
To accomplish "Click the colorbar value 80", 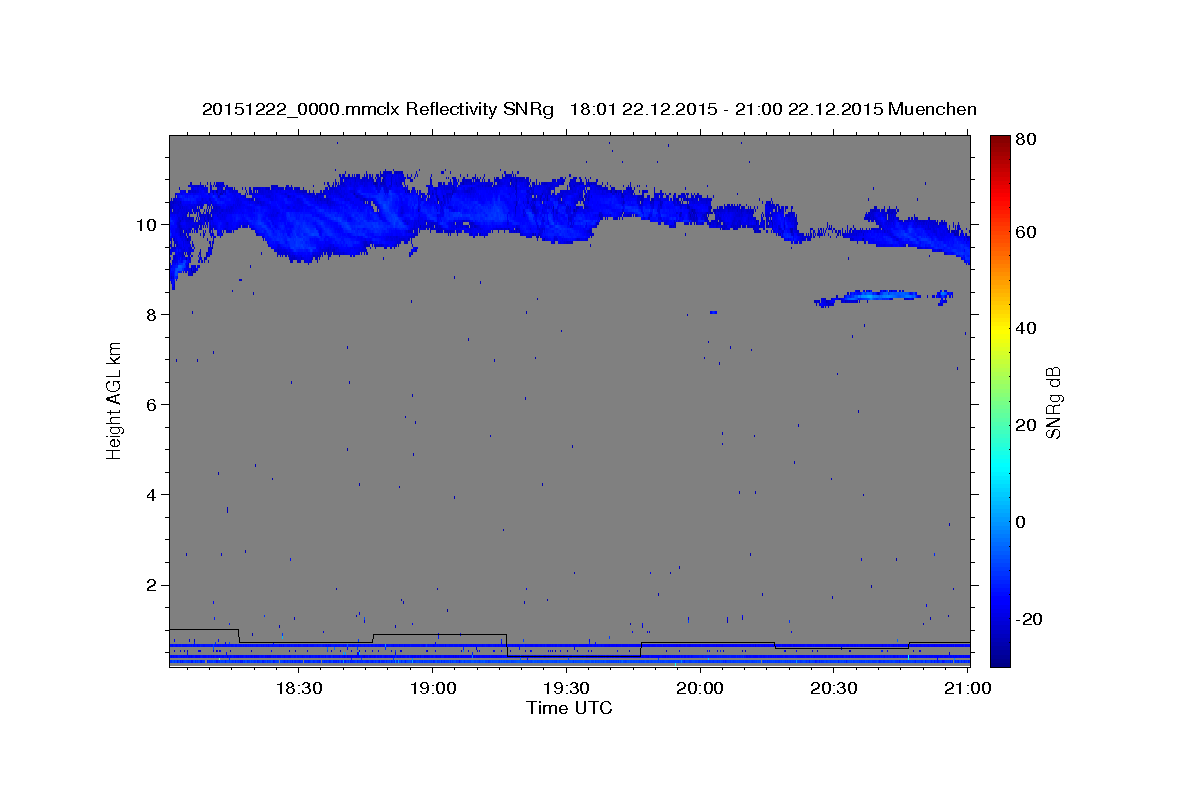I will tap(1027, 140).
